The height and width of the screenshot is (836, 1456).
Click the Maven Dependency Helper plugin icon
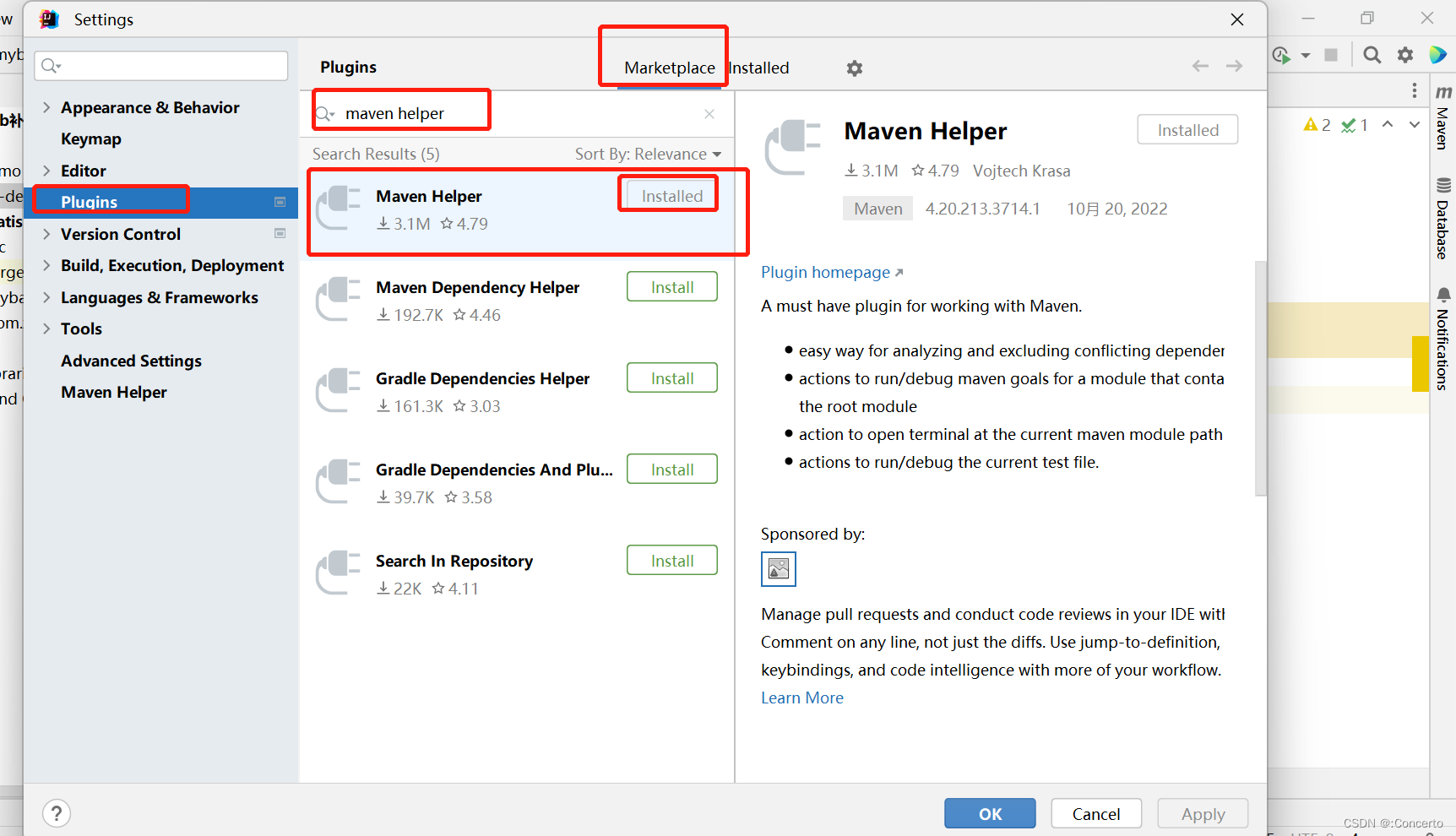(x=339, y=299)
